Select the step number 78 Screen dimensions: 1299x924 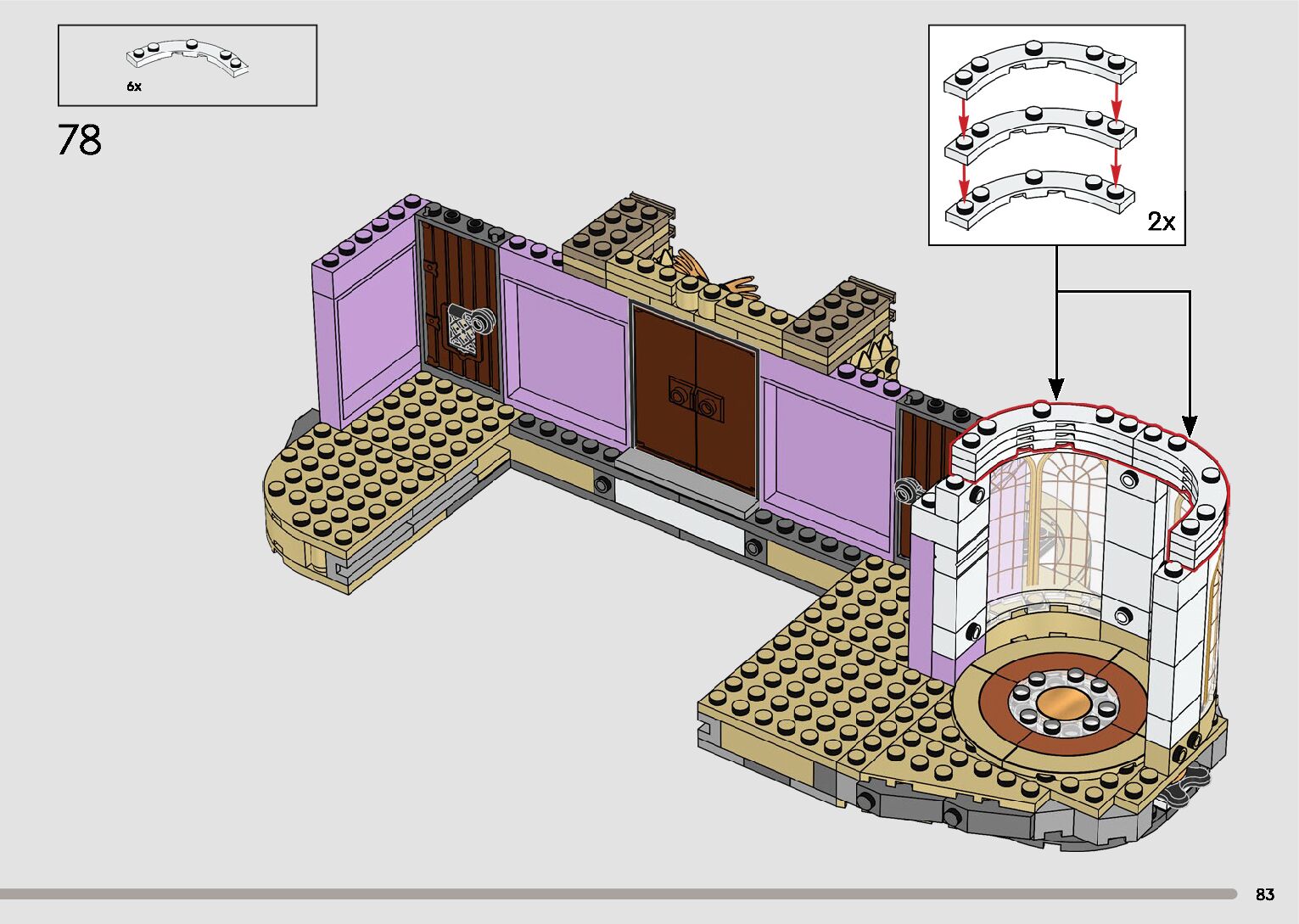(80, 140)
